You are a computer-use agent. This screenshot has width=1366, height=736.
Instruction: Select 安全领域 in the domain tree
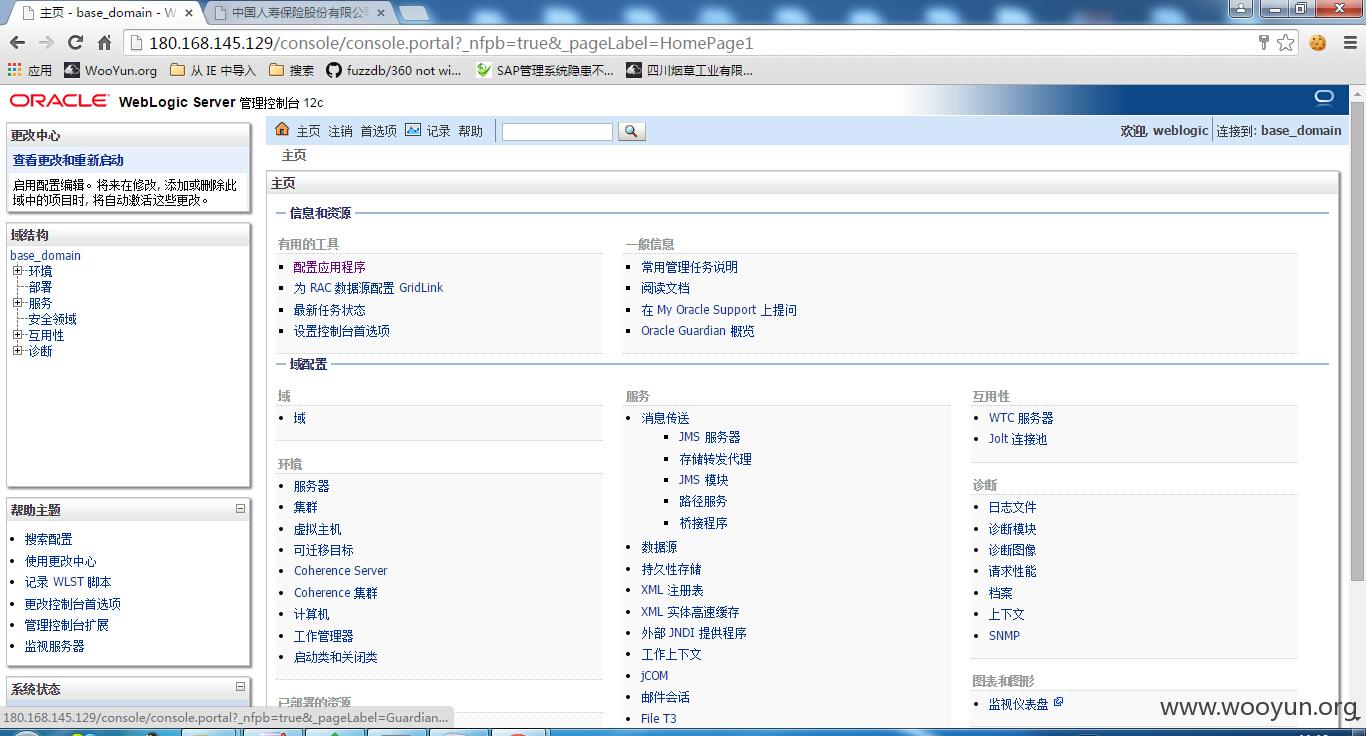pos(52,319)
